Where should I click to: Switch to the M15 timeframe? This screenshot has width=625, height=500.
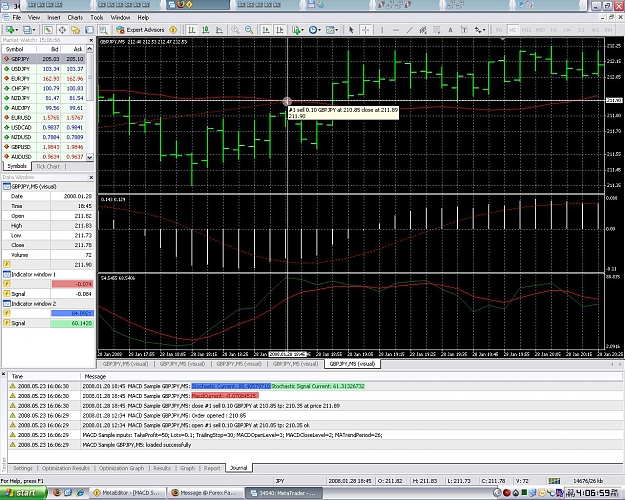tap(526, 30)
